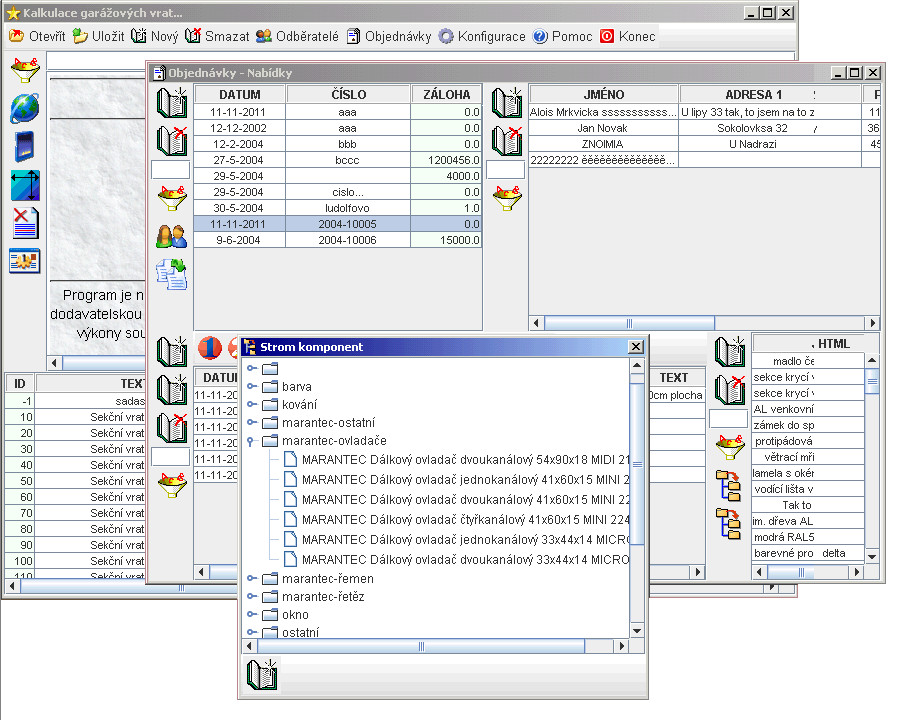Click the horizontal scrollbar thumb in Strom komponent

coord(421,646)
